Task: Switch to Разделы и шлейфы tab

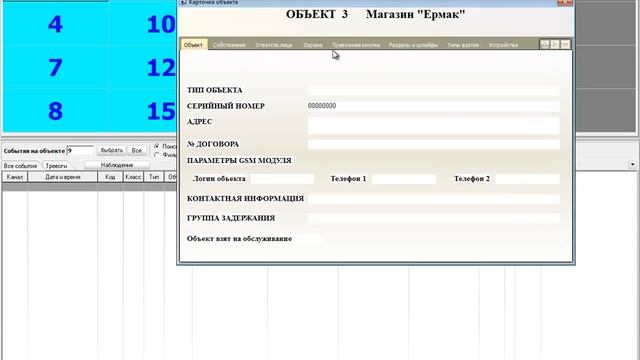Action: tap(413, 45)
